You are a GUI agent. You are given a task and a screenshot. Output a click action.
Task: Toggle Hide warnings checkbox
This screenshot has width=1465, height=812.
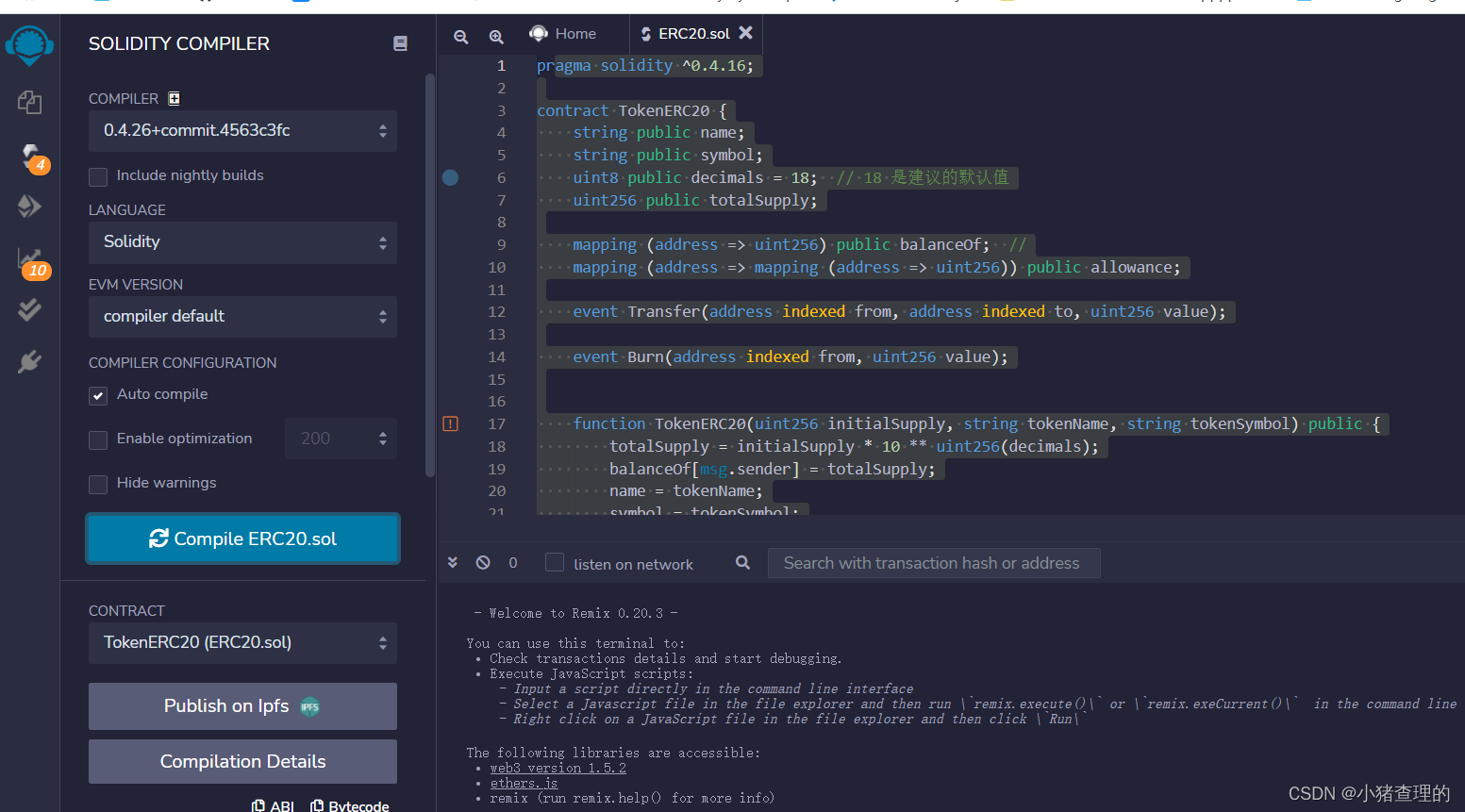(98, 484)
